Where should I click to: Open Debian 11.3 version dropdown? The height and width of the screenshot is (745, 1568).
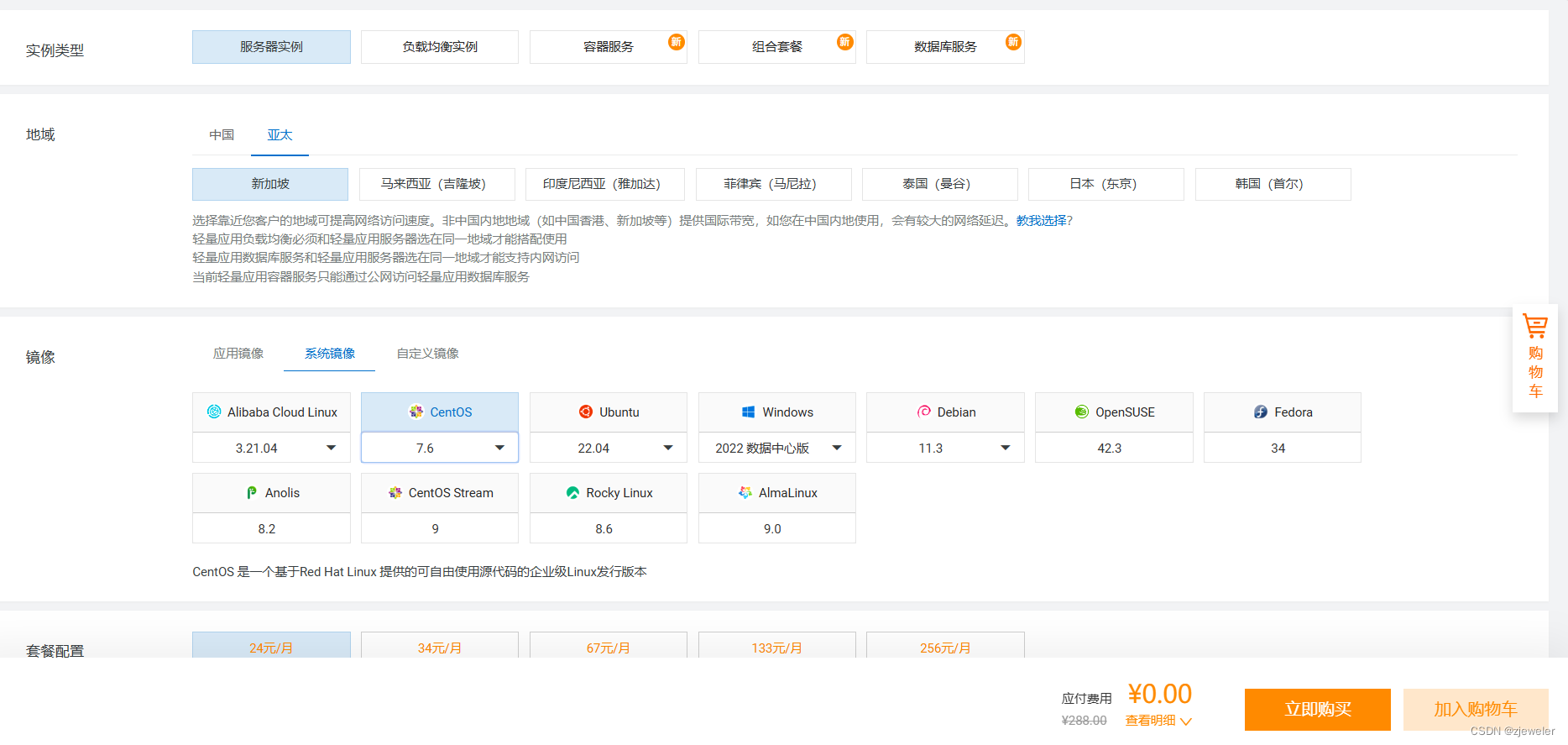coord(945,448)
